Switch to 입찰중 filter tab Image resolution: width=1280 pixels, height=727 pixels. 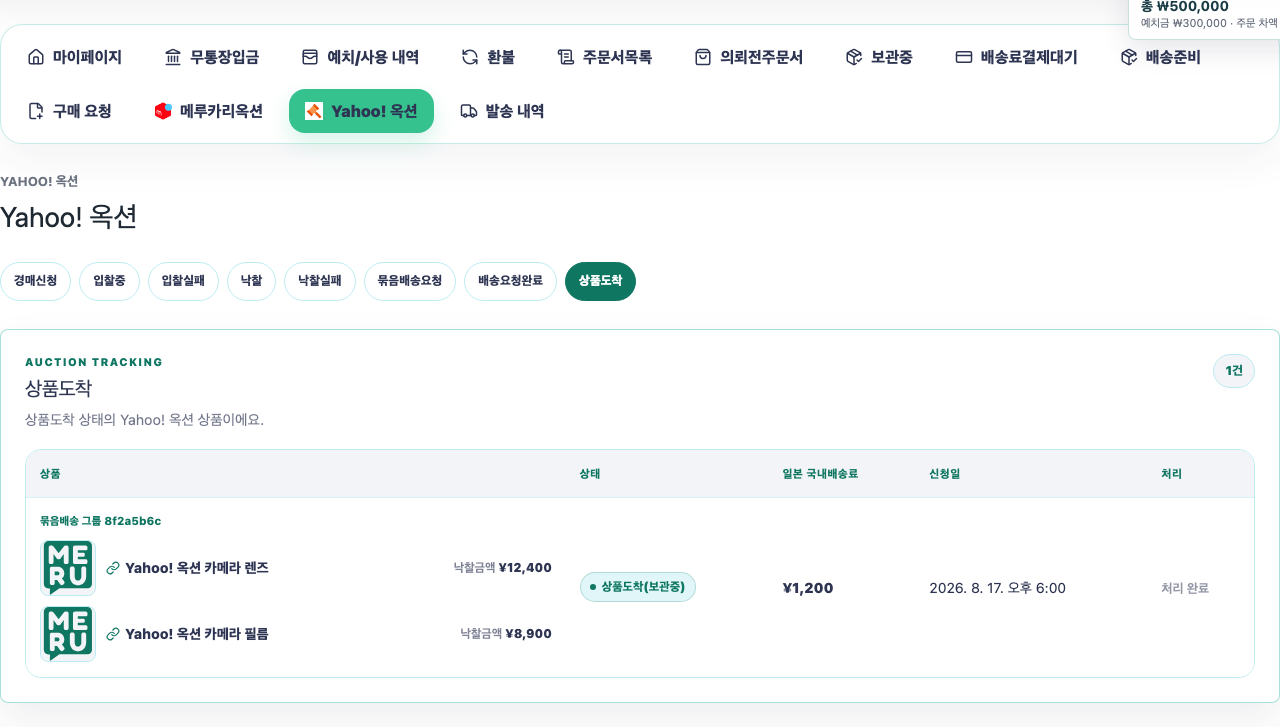click(x=109, y=281)
